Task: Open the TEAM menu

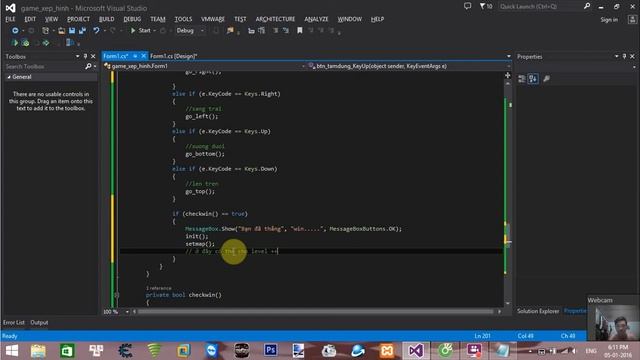Action: click(x=158, y=19)
